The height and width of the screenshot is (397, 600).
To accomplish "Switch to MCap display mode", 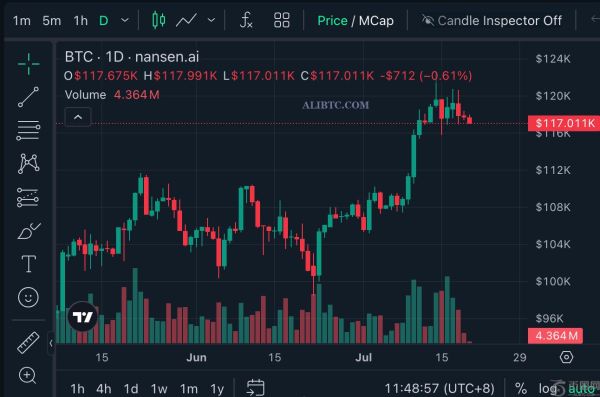I will coord(376,21).
